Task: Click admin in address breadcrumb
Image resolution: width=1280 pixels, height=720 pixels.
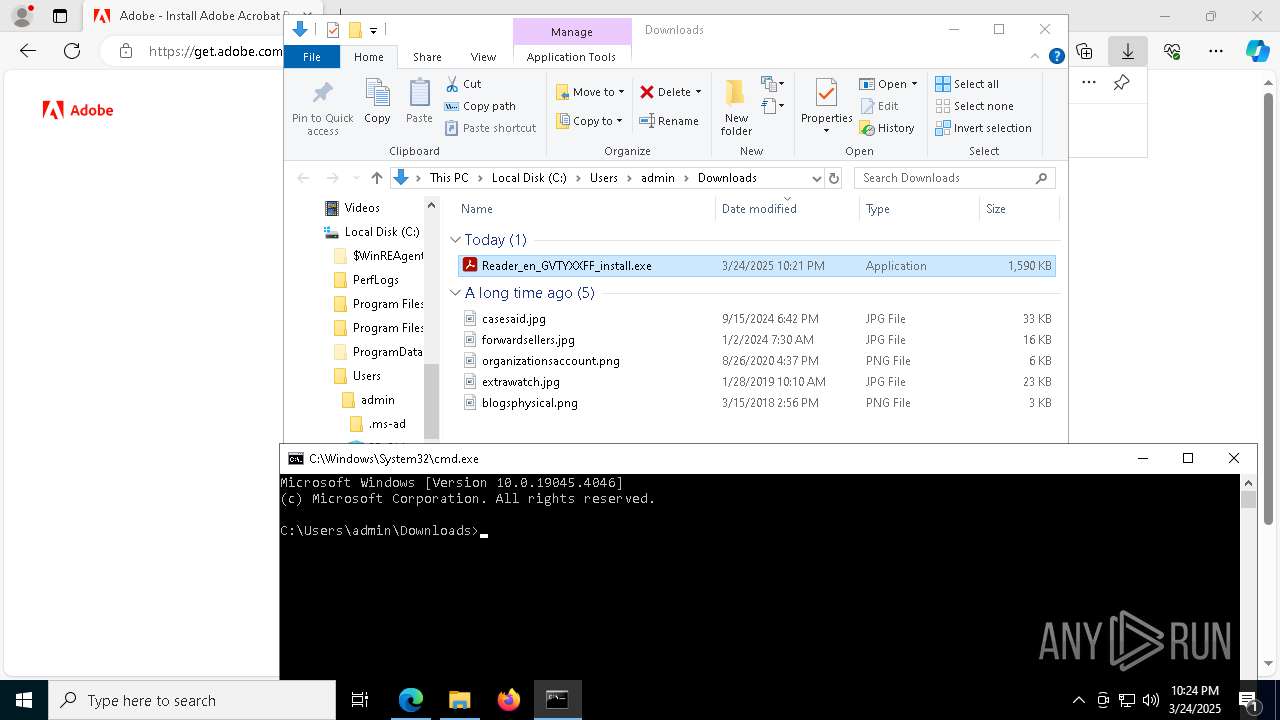Action: (x=658, y=178)
